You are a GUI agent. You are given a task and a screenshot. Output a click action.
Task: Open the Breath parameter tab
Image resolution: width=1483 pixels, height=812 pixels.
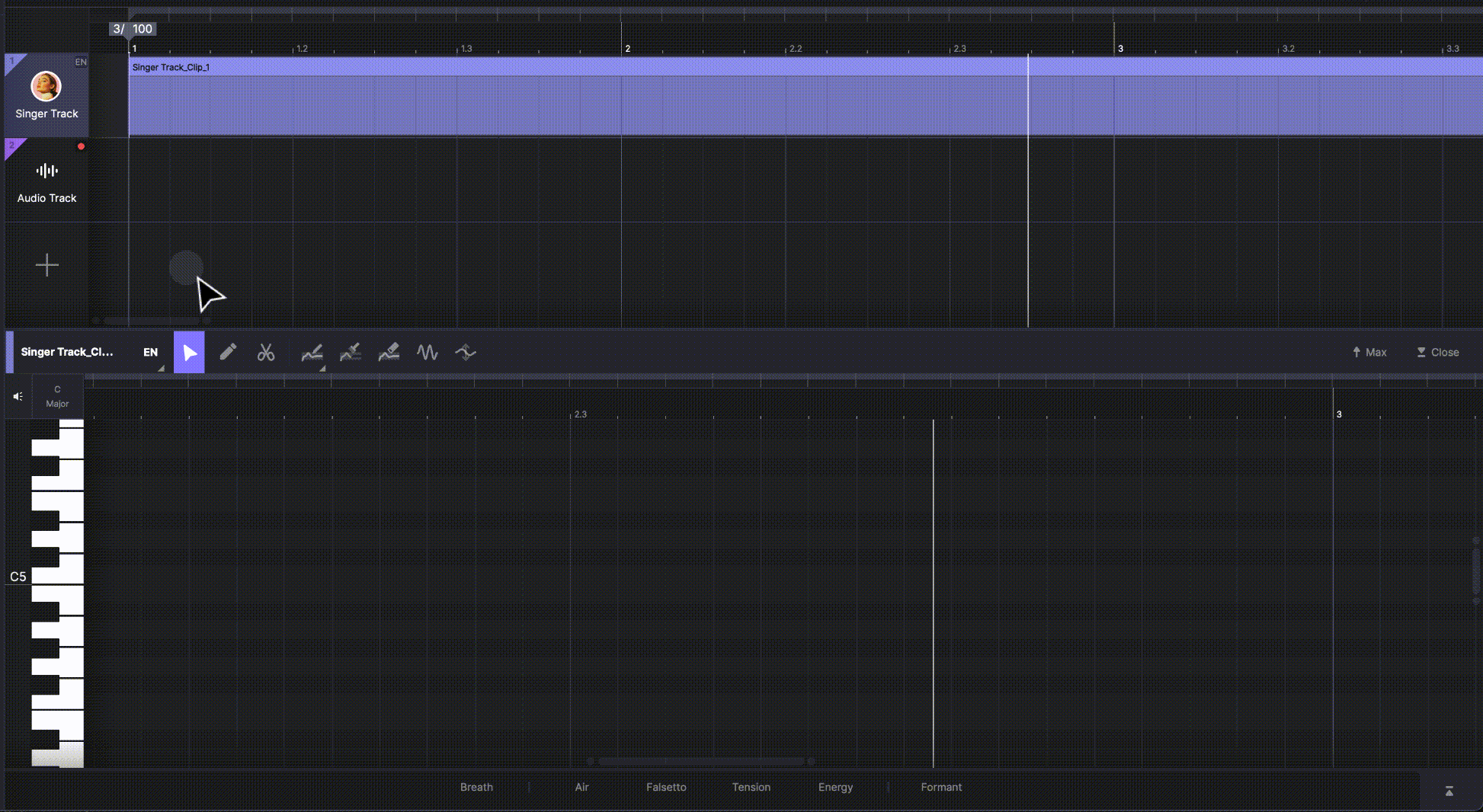(x=476, y=787)
